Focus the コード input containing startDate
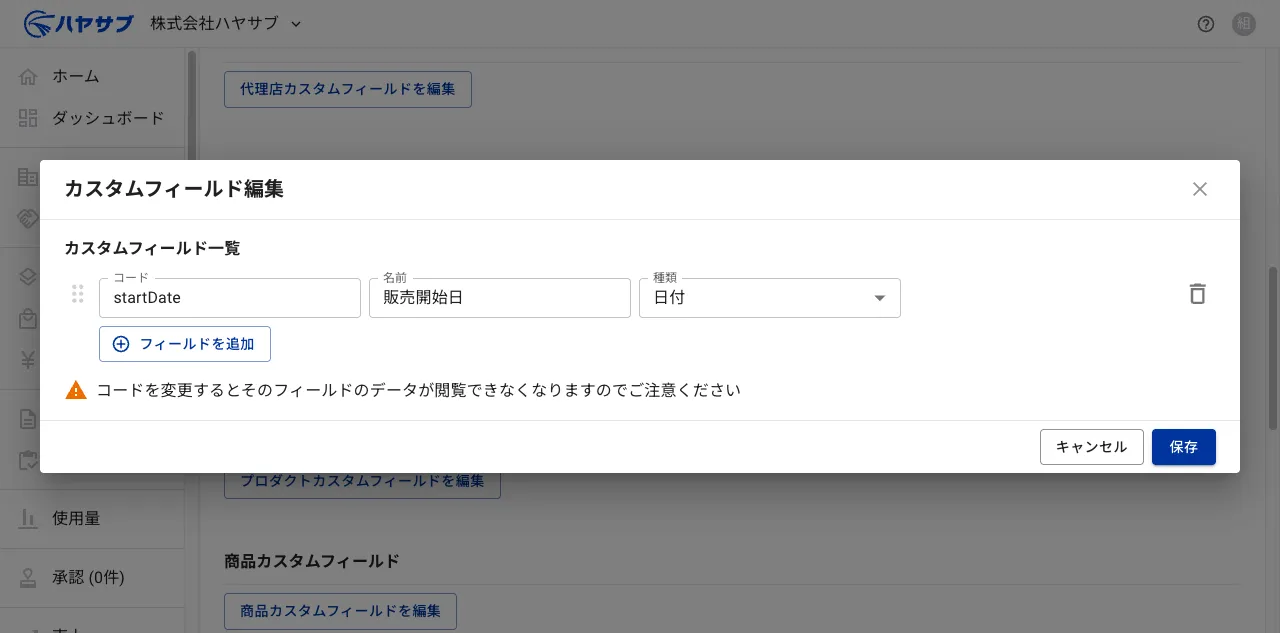Image resolution: width=1280 pixels, height=633 pixels. [230, 298]
